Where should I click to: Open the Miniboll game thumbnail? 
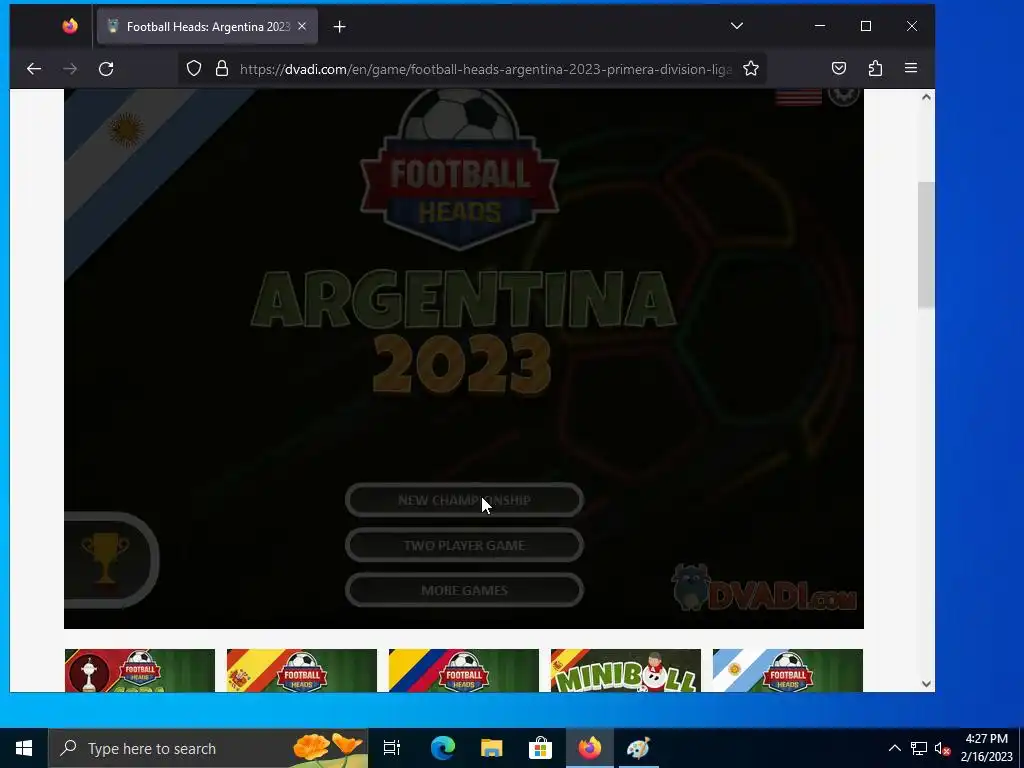click(x=626, y=671)
